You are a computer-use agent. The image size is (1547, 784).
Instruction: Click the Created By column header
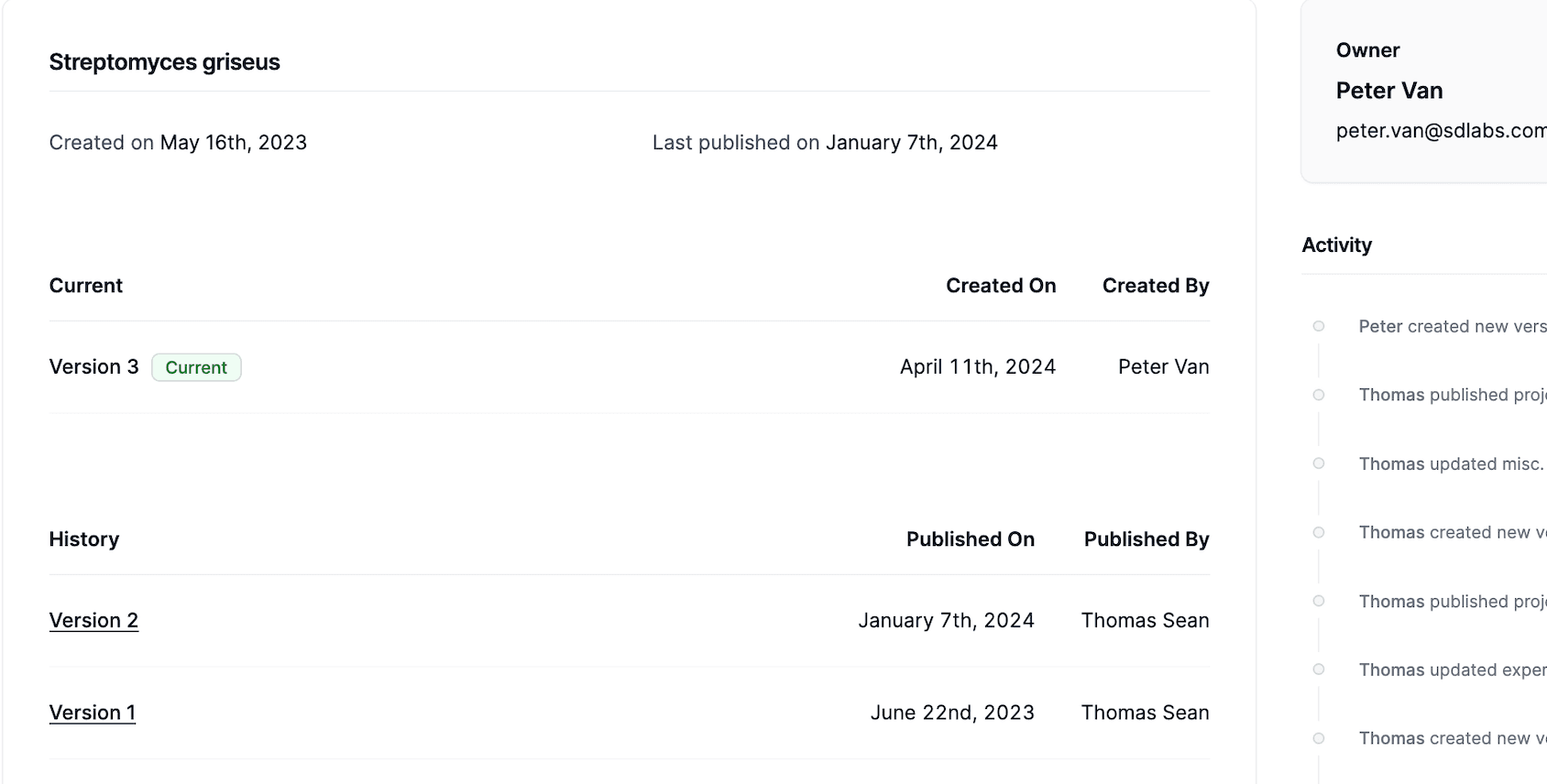tap(1156, 286)
